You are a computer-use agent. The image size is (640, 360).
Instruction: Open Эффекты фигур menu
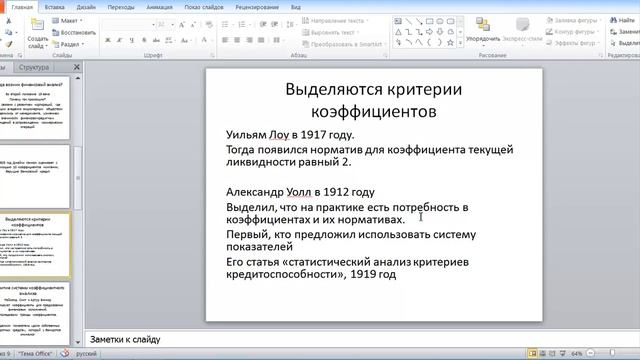point(573,43)
